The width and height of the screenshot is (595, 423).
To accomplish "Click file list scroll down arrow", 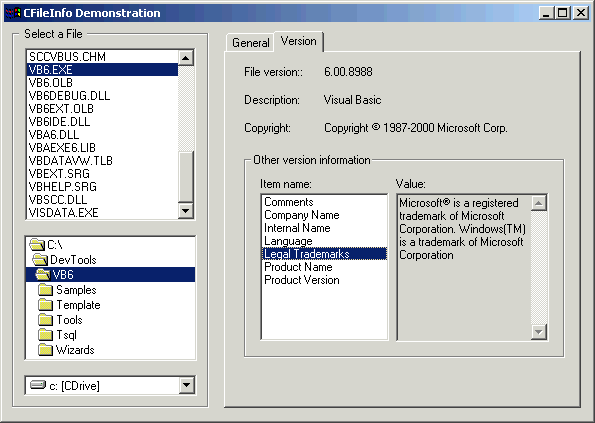I will (x=186, y=210).
